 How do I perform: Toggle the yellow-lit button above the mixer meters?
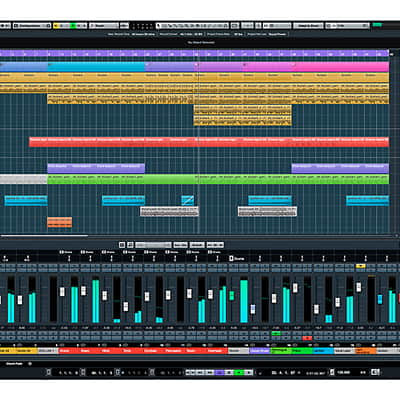pos(360,266)
